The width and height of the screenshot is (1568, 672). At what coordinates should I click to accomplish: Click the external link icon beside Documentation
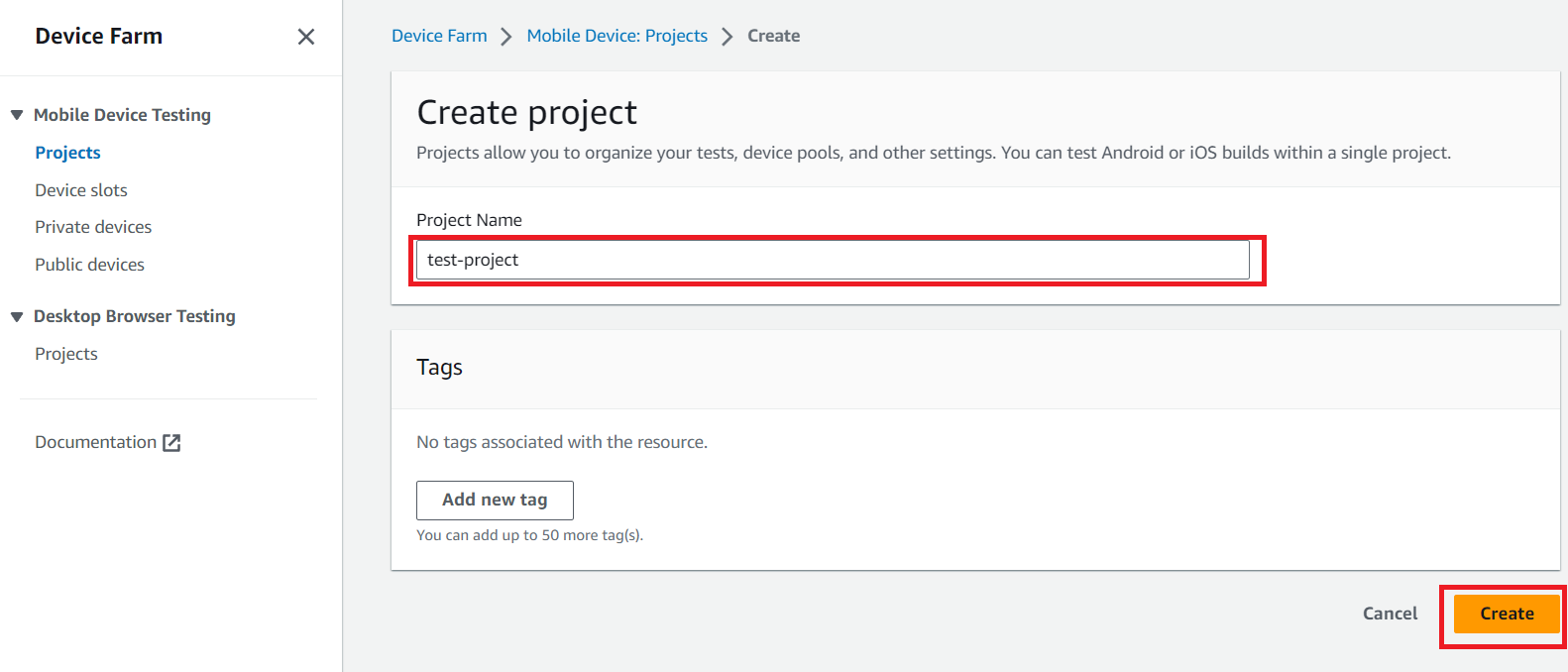[x=171, y=443]
